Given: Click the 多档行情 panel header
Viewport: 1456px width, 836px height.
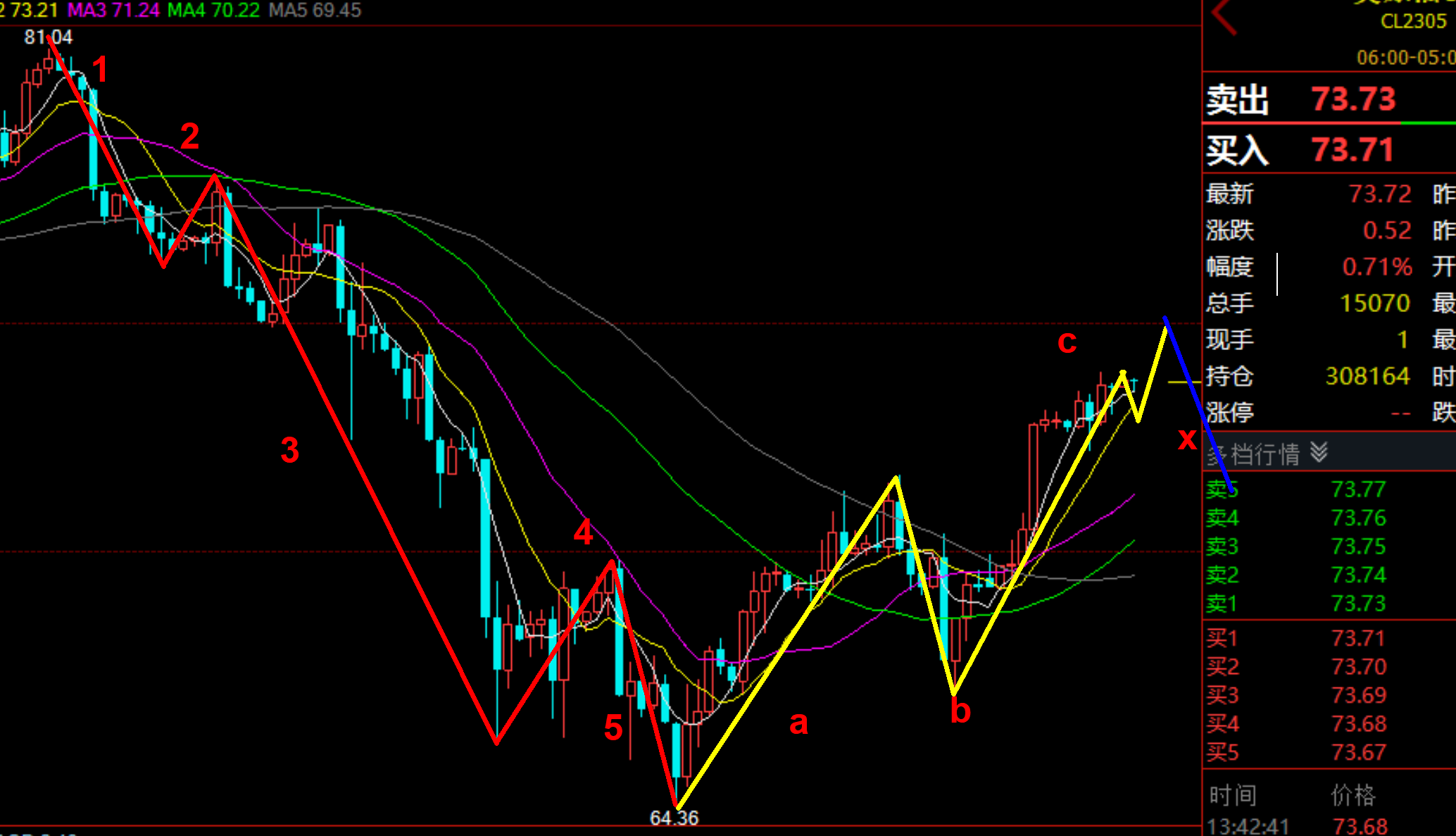Looking at the screenshot, I should (1329, 453).
